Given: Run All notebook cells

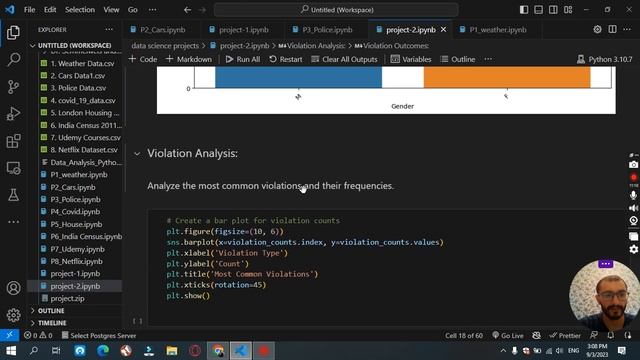Looking at the screenshot, I should (x=243, y=59).
